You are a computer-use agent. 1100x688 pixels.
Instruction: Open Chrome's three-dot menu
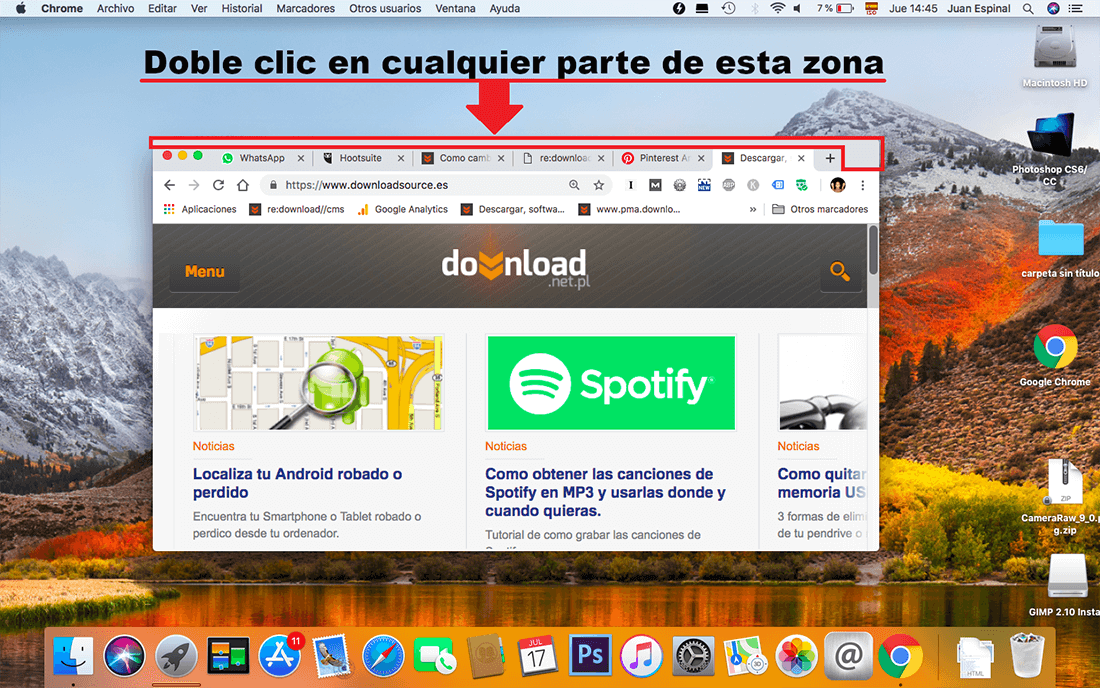(x=862, y=185)
